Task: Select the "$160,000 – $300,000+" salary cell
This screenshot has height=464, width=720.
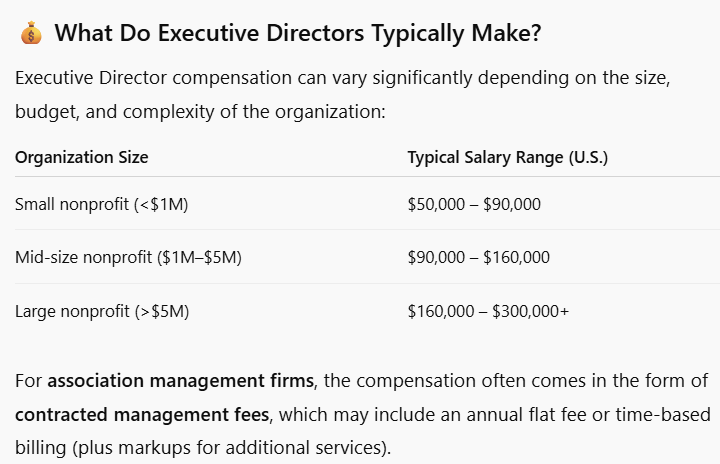Action: coord(488,311)
